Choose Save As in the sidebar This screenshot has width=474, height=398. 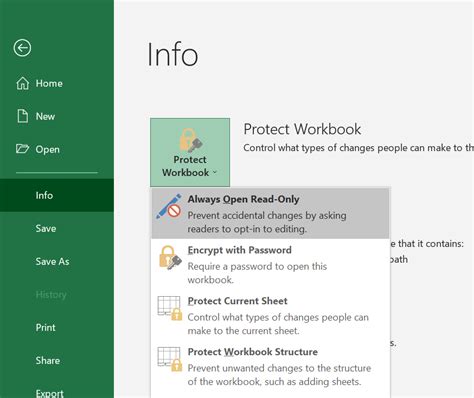point(57,261)
